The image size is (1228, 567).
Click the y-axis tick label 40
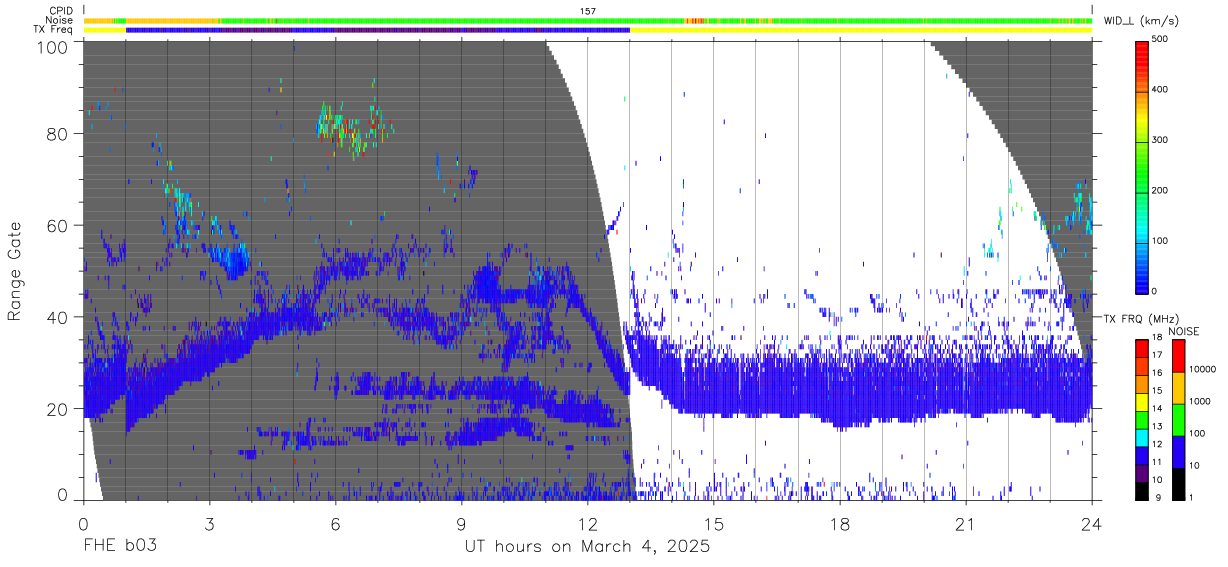point(58,317)
